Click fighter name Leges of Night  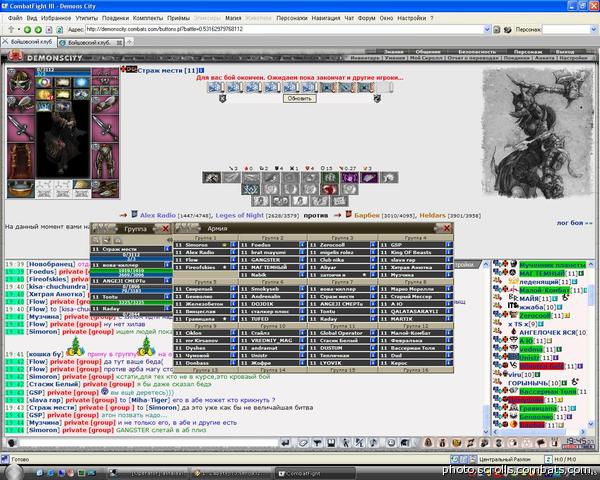tap(240, 216)
